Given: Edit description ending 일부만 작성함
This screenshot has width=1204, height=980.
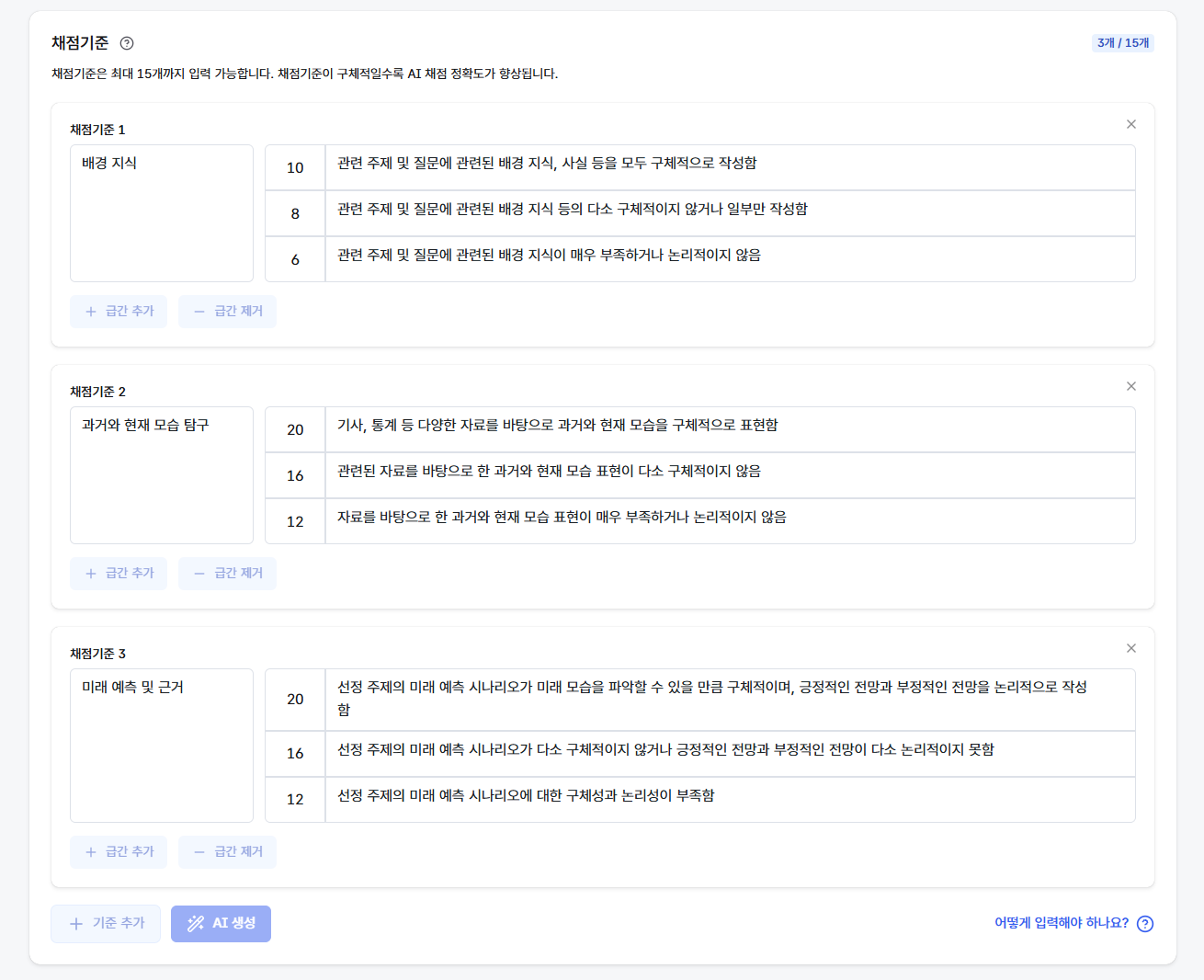Looking at the screenshot, I should [731, 213].
